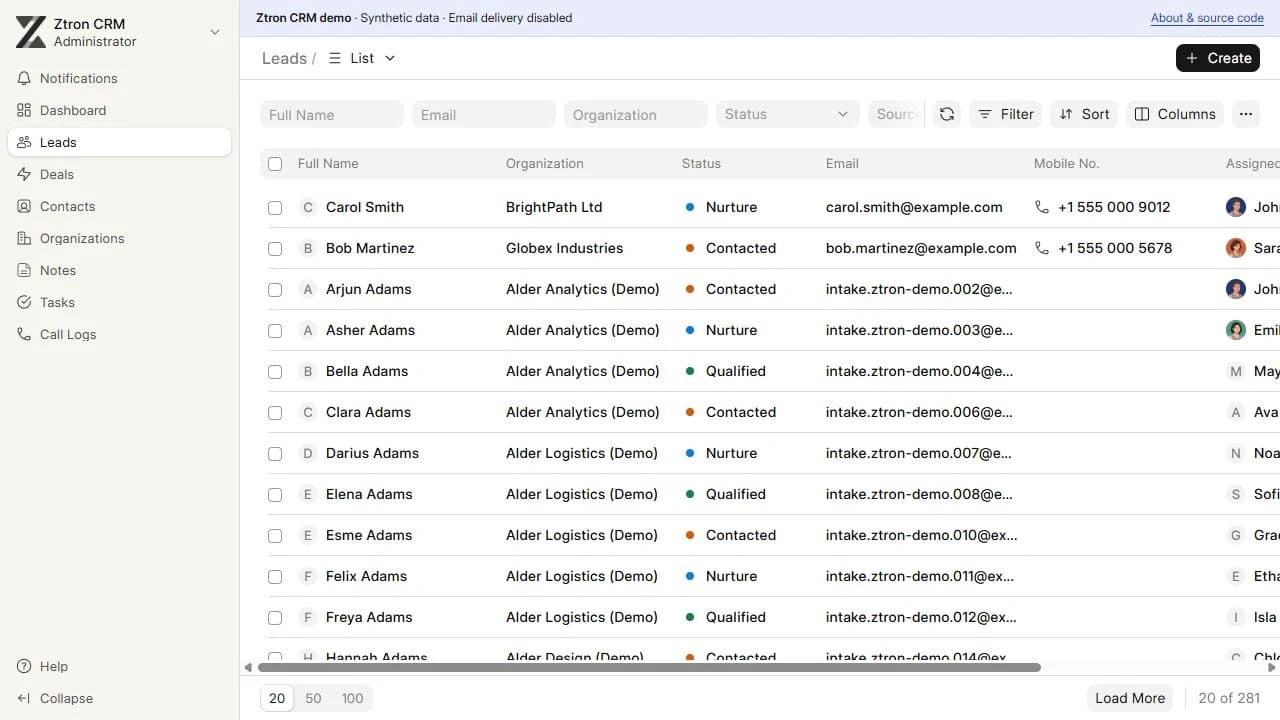This screenshot has height=720, width=1280.
Task: Focus the Full Name filter field
Action: 332,114
